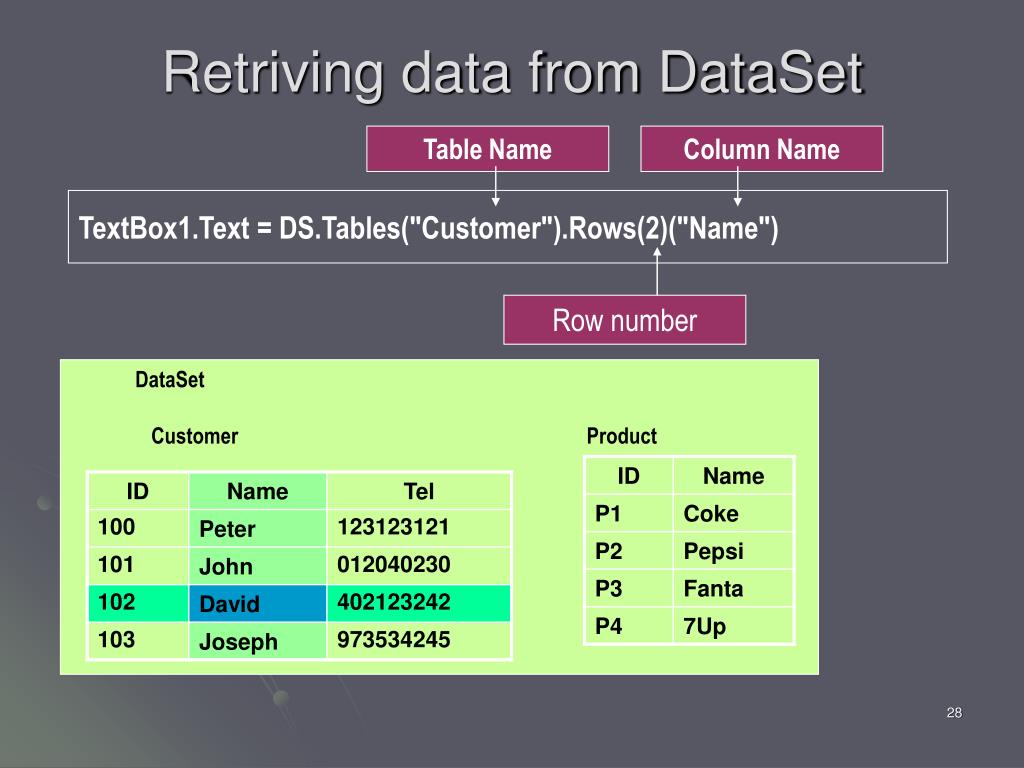
Task: Click Customer cell '103'
Action: 139,640
